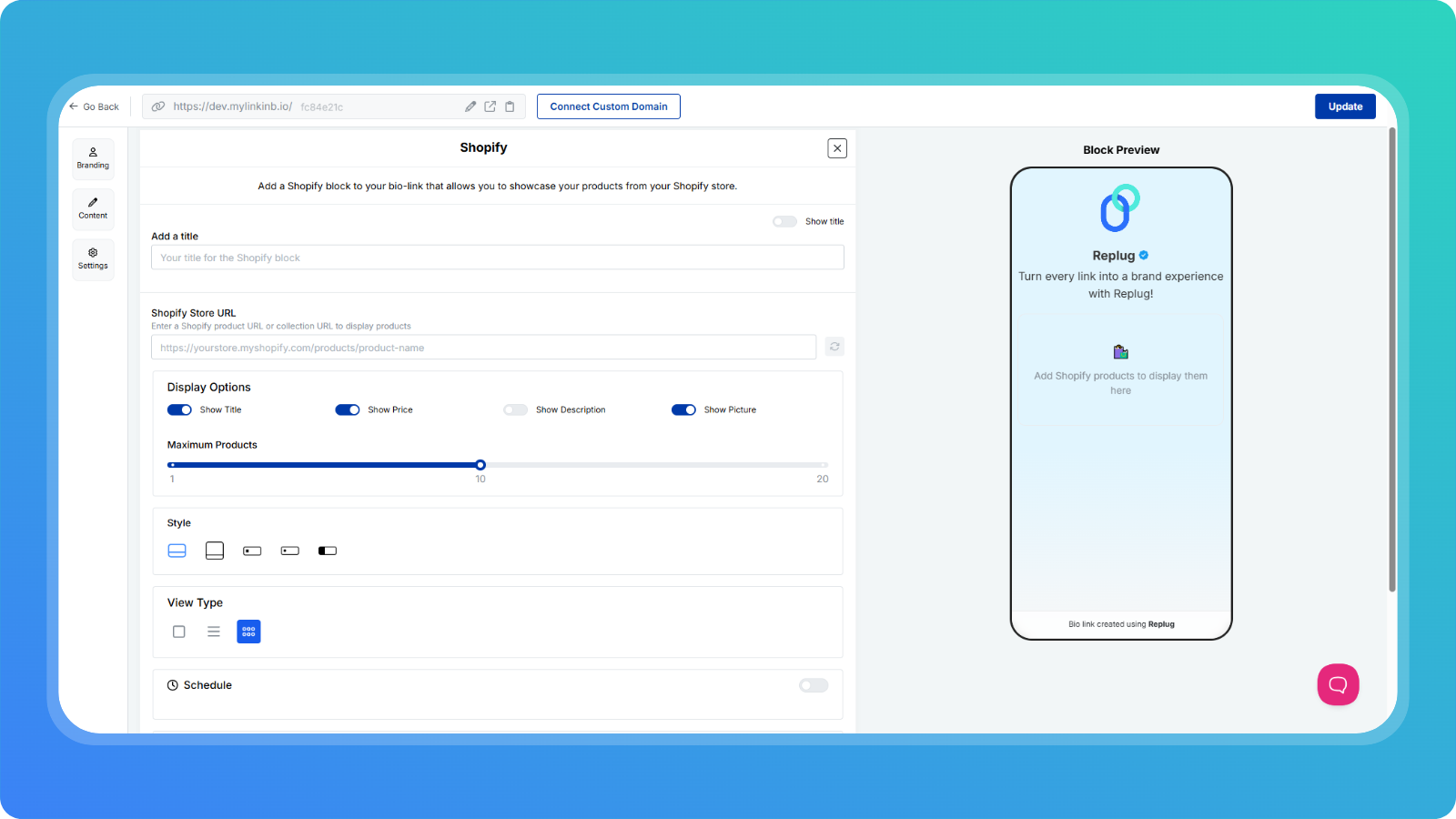The height and width of the screenshot is (819, 1456).
Task: Click the Maximum Products slider handle
Action: point(480,465)
